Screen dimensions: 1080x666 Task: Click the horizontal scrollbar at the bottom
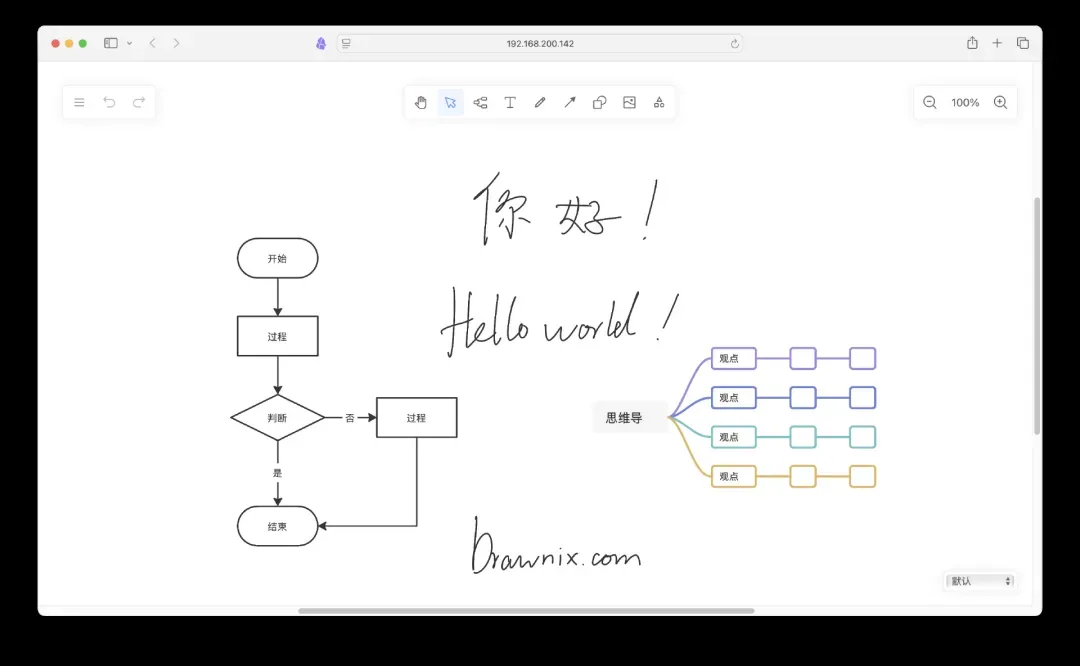pyautogui.click(x=526, y=610)
